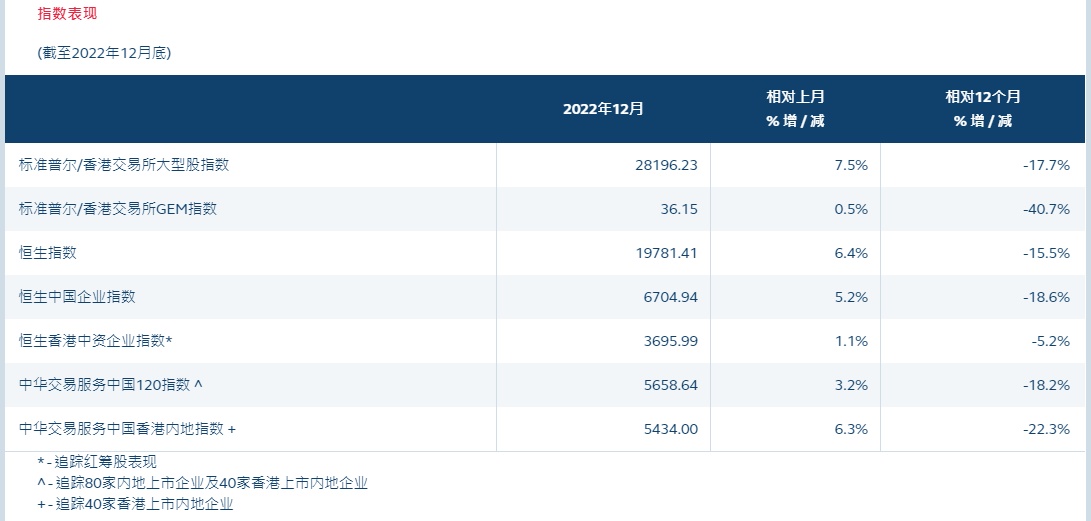Select the 恒生指数 row label
Screen dimensions: 1091x521
point(48,253)
